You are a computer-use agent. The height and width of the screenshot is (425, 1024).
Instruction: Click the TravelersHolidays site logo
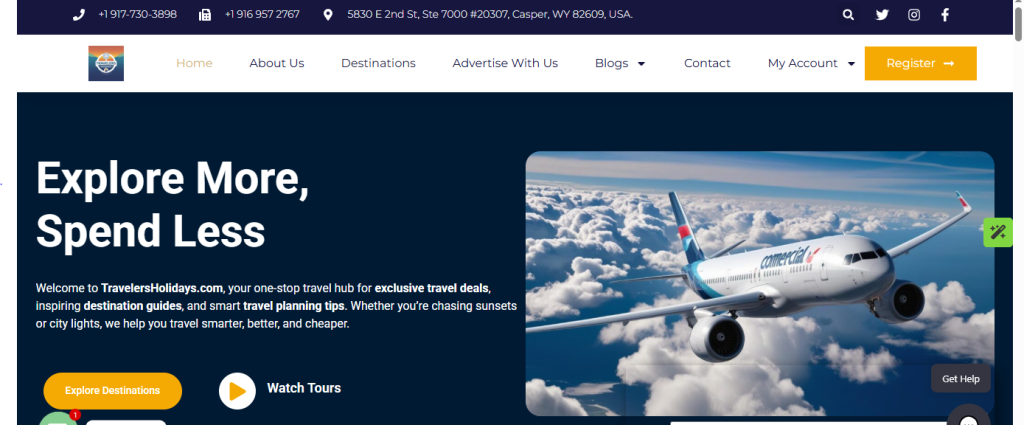(106, 63)
